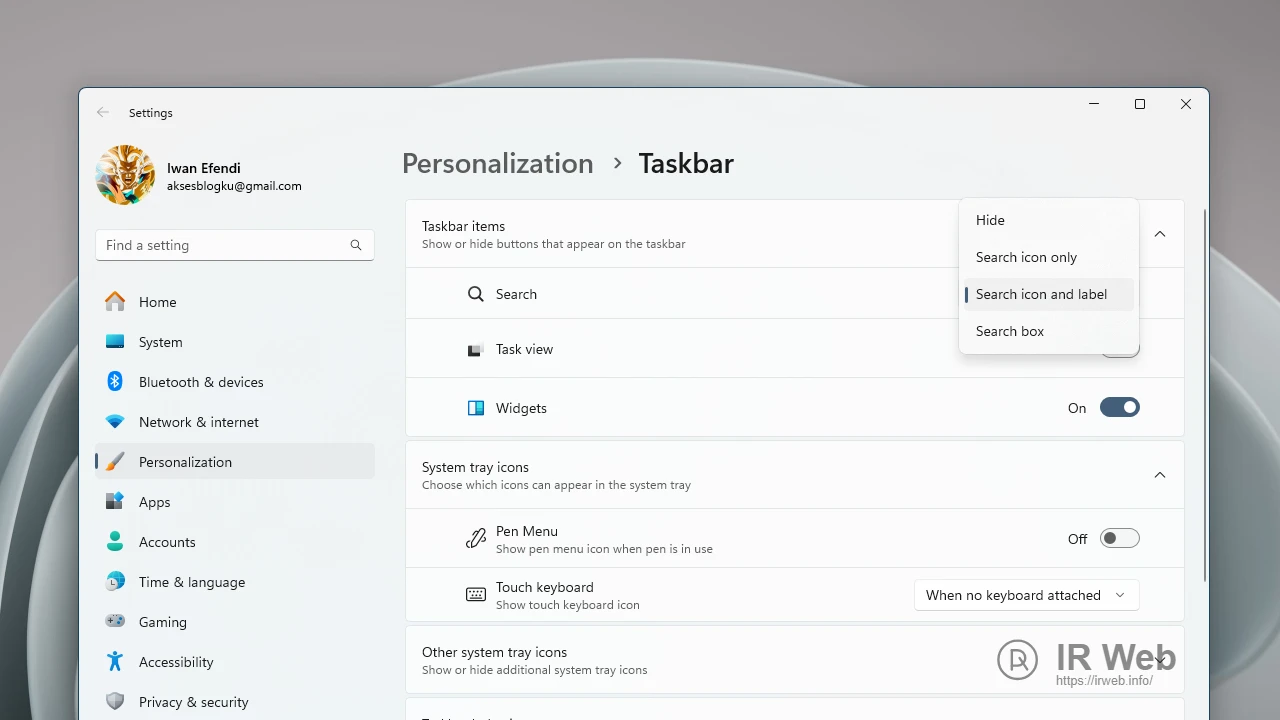Click the Accessibility figure icon
Image resolution: width=1280 pixels, height=720 pixels.
[115, 662]
